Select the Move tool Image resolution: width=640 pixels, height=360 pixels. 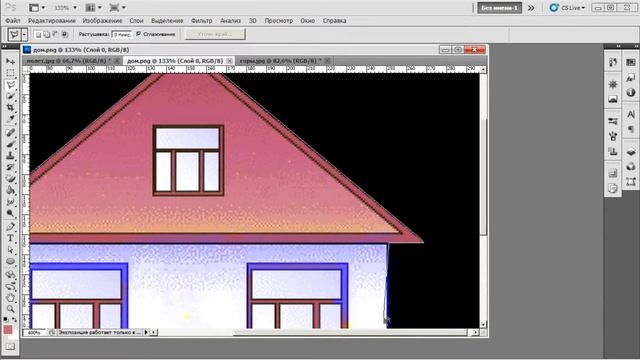pos(11,62)
